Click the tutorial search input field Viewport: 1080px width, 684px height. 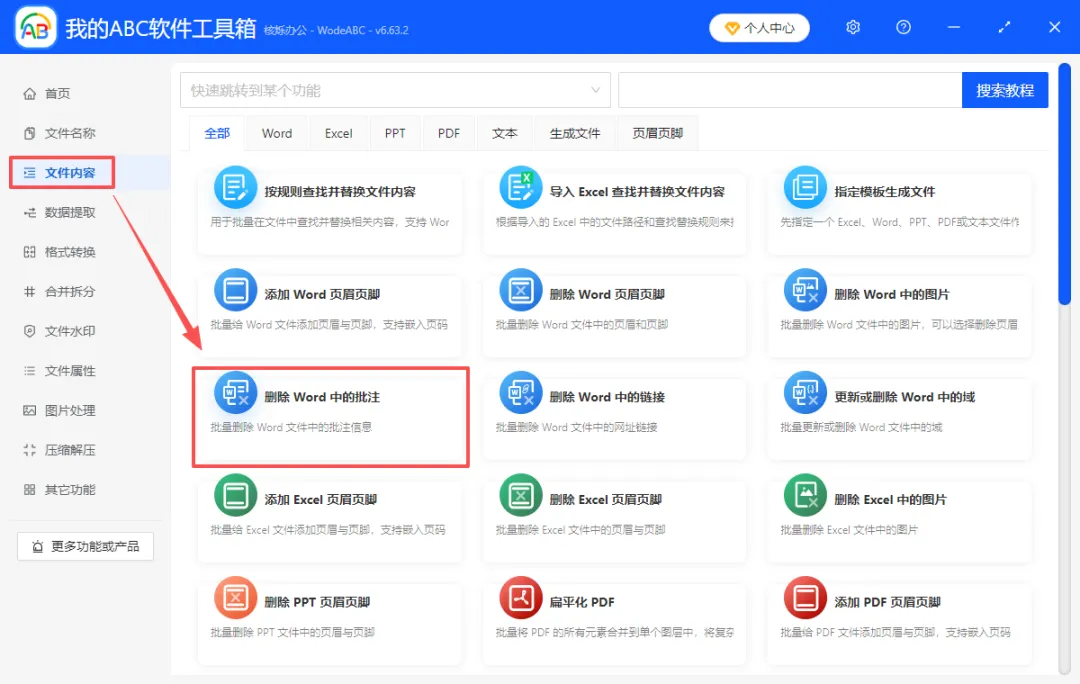(790, 90)
